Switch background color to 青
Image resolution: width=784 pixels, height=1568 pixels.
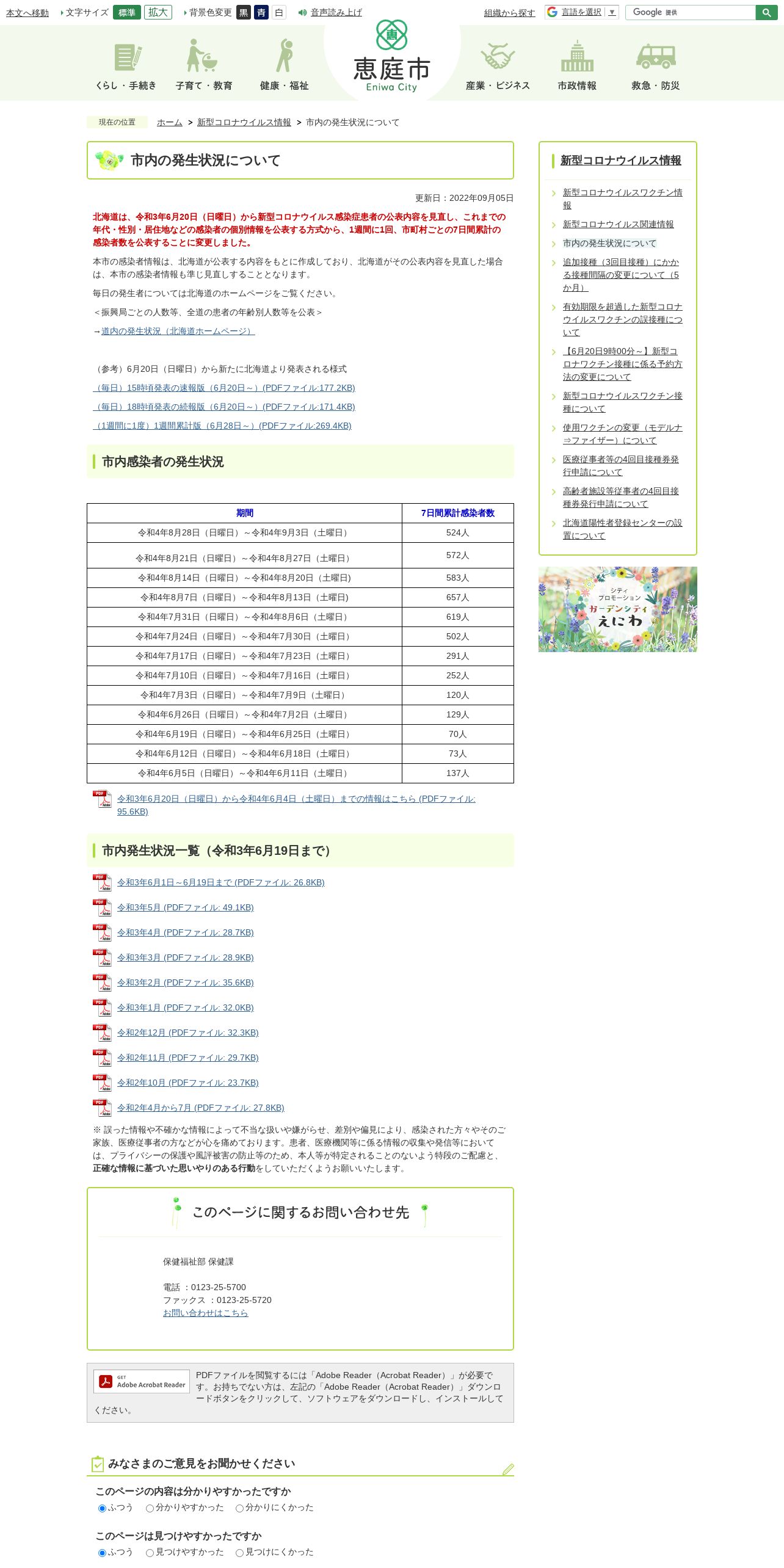[x=261, y=12]
